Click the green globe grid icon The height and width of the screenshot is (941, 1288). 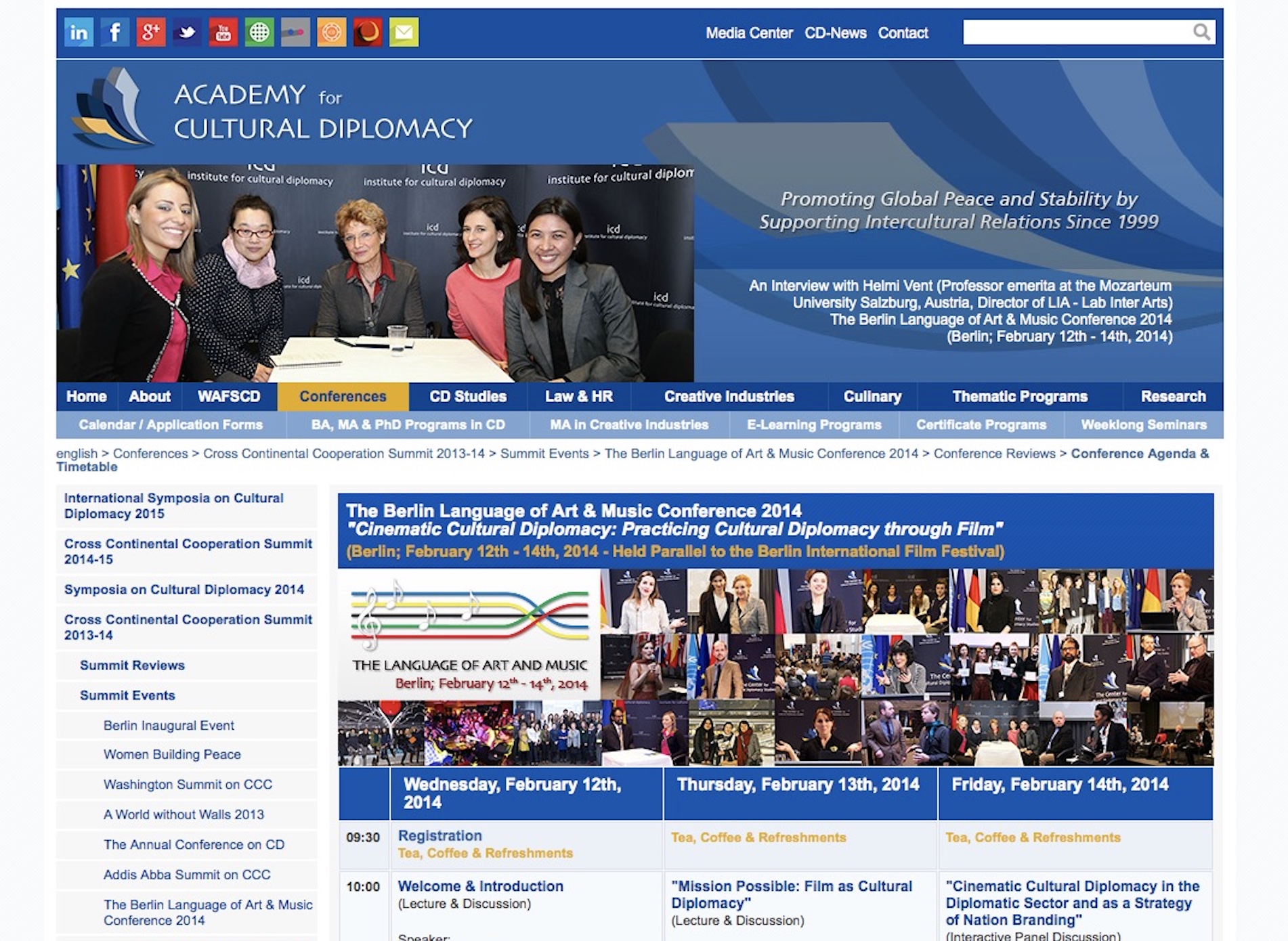coord(259,32)
